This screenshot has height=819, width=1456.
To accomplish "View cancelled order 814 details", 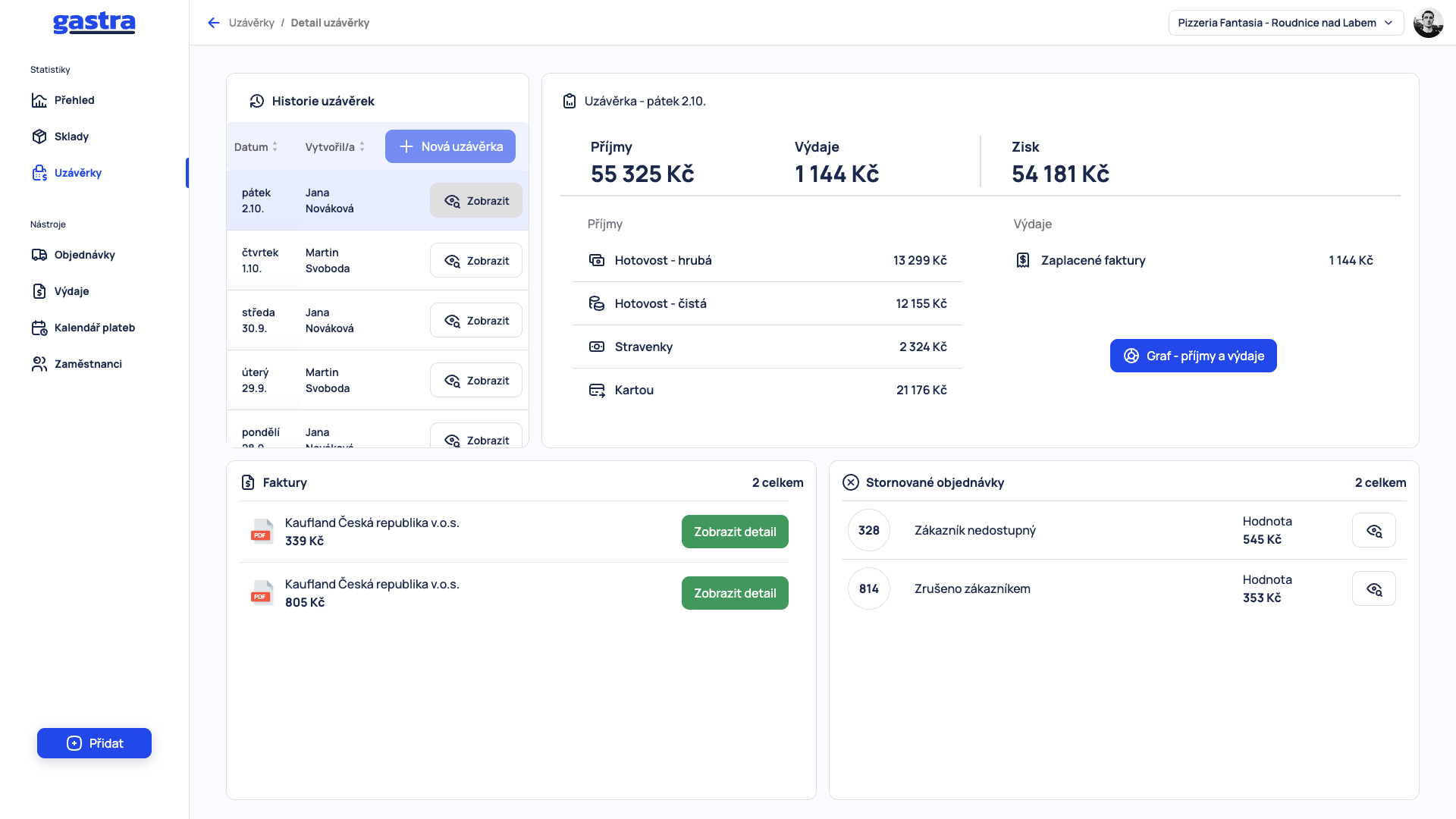I will pos(1374,588).
